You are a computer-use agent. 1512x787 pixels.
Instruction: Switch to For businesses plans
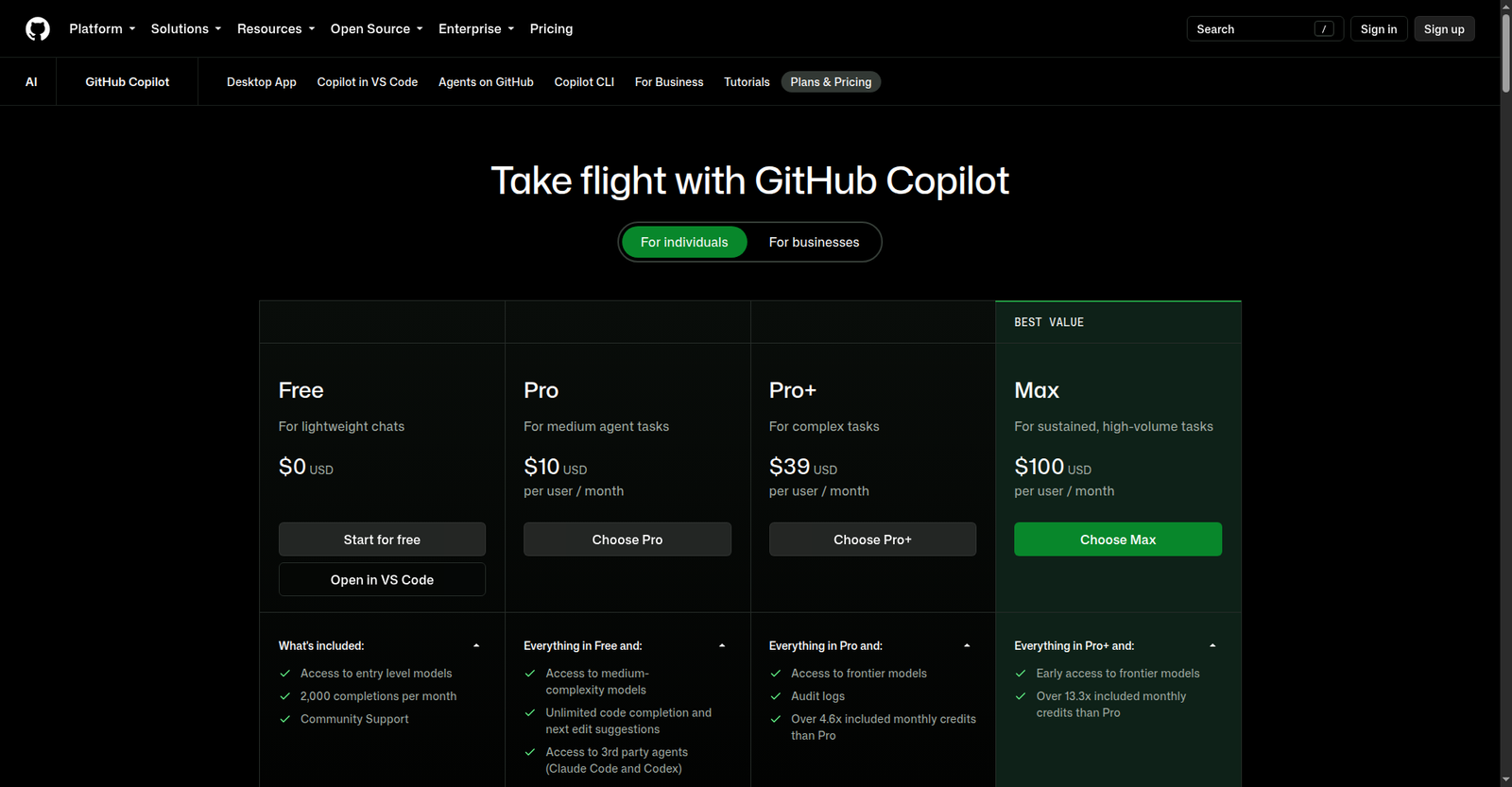[x=815, y=242]
